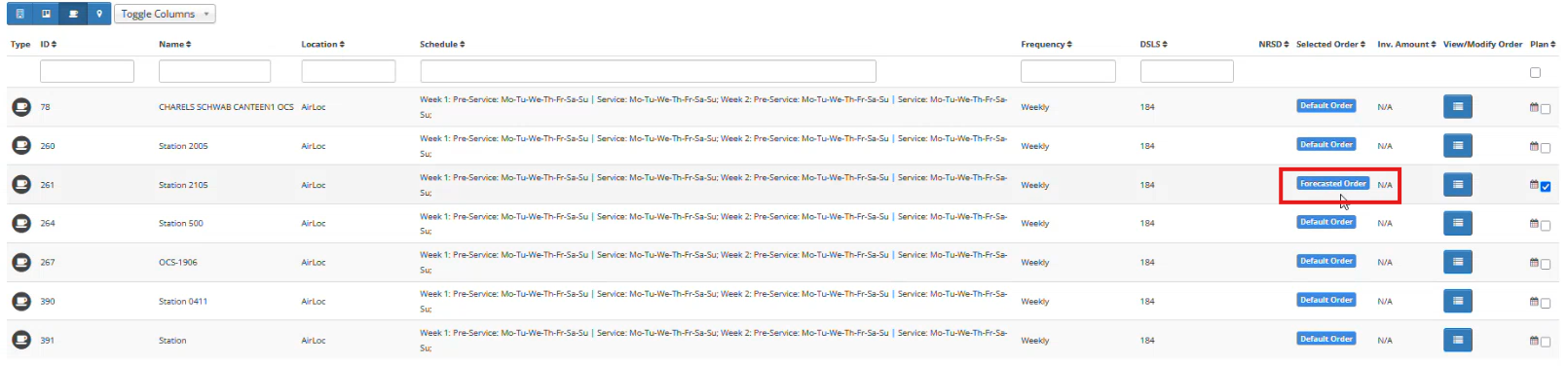
Task: Sort table by Name column
Action: click(175, 44)
